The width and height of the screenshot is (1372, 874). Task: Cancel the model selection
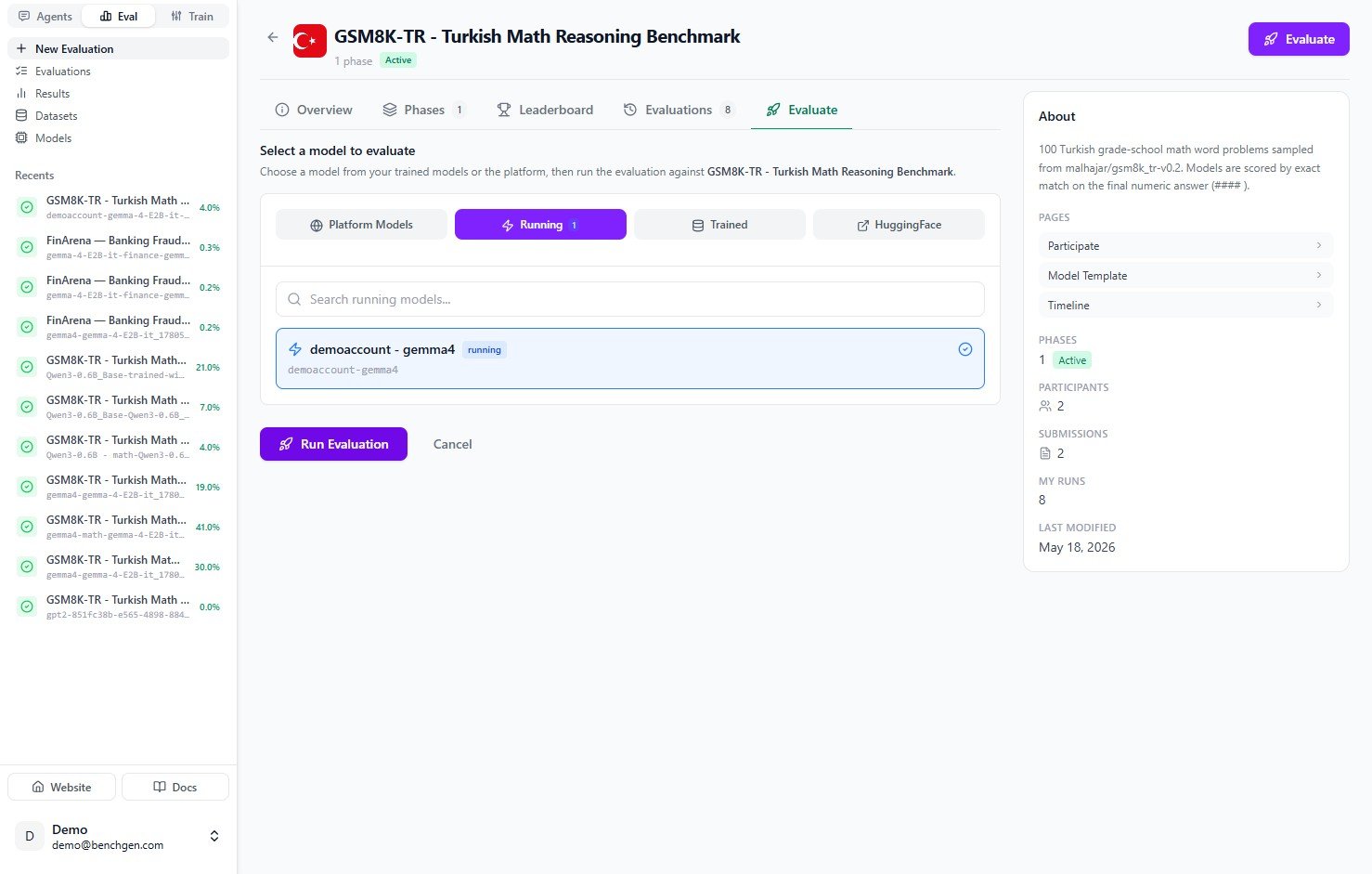pyautogui.click(x=453, y=444)
